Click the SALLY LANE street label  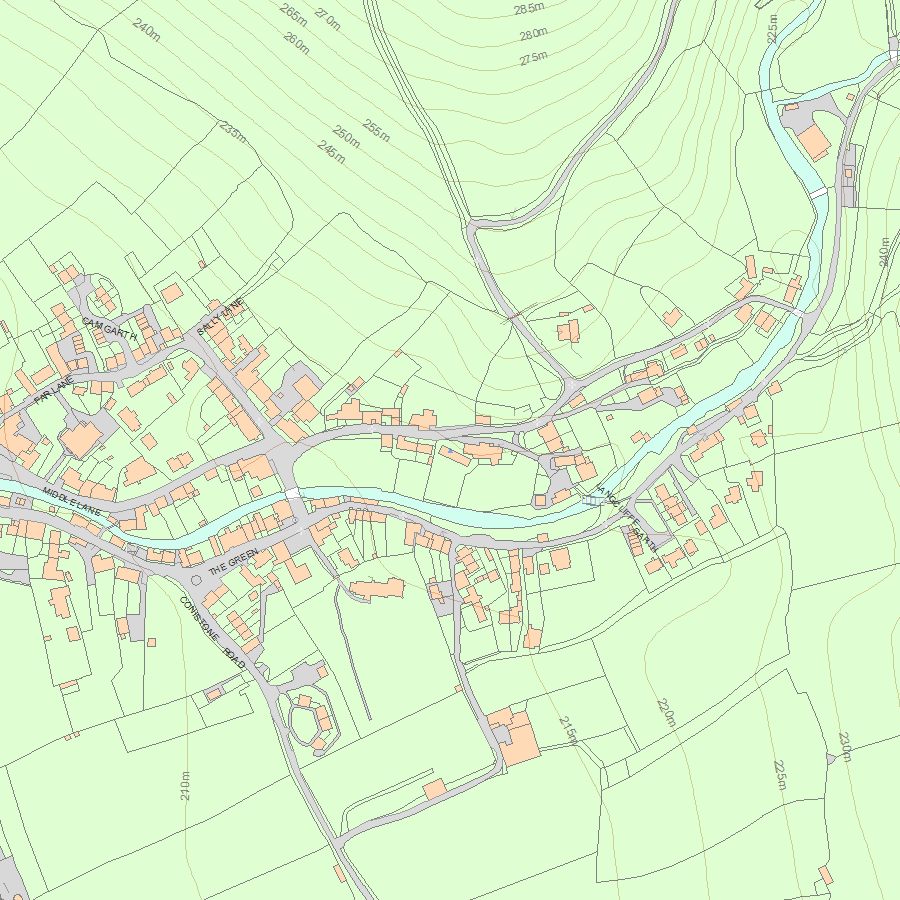[220, 316]
